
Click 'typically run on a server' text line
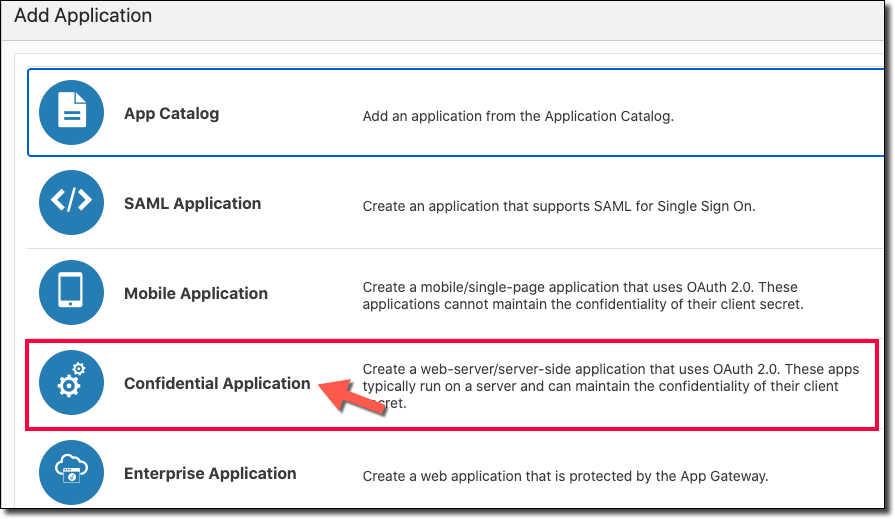(600, 386)
